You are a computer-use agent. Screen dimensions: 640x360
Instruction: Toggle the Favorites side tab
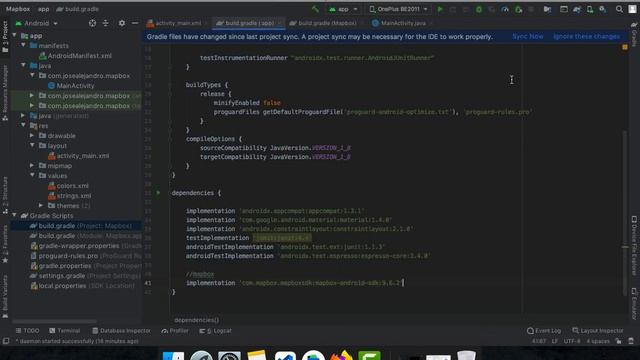coord(5,243)
